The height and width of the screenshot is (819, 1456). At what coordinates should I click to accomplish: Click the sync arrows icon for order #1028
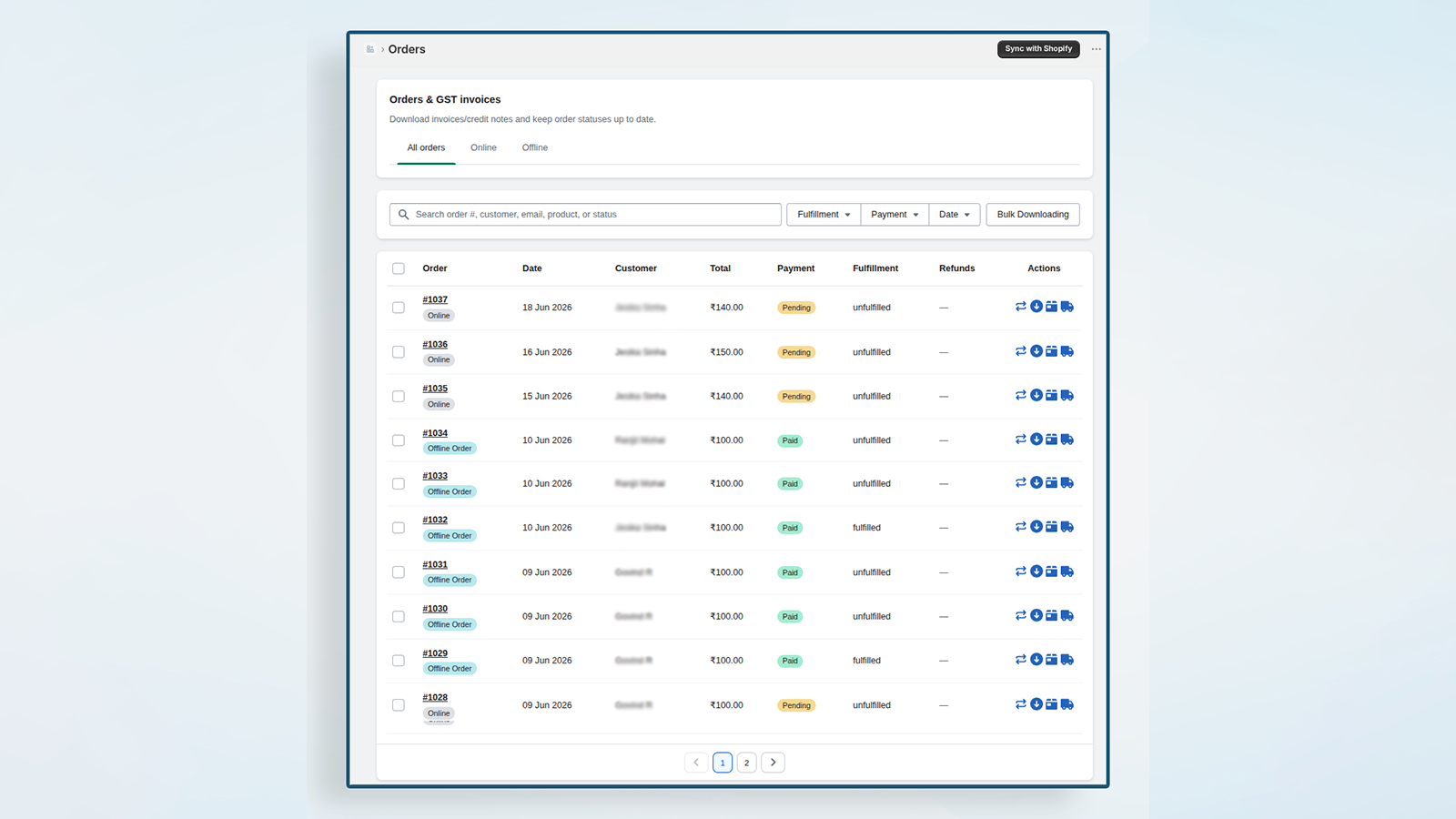(1021, 704)
